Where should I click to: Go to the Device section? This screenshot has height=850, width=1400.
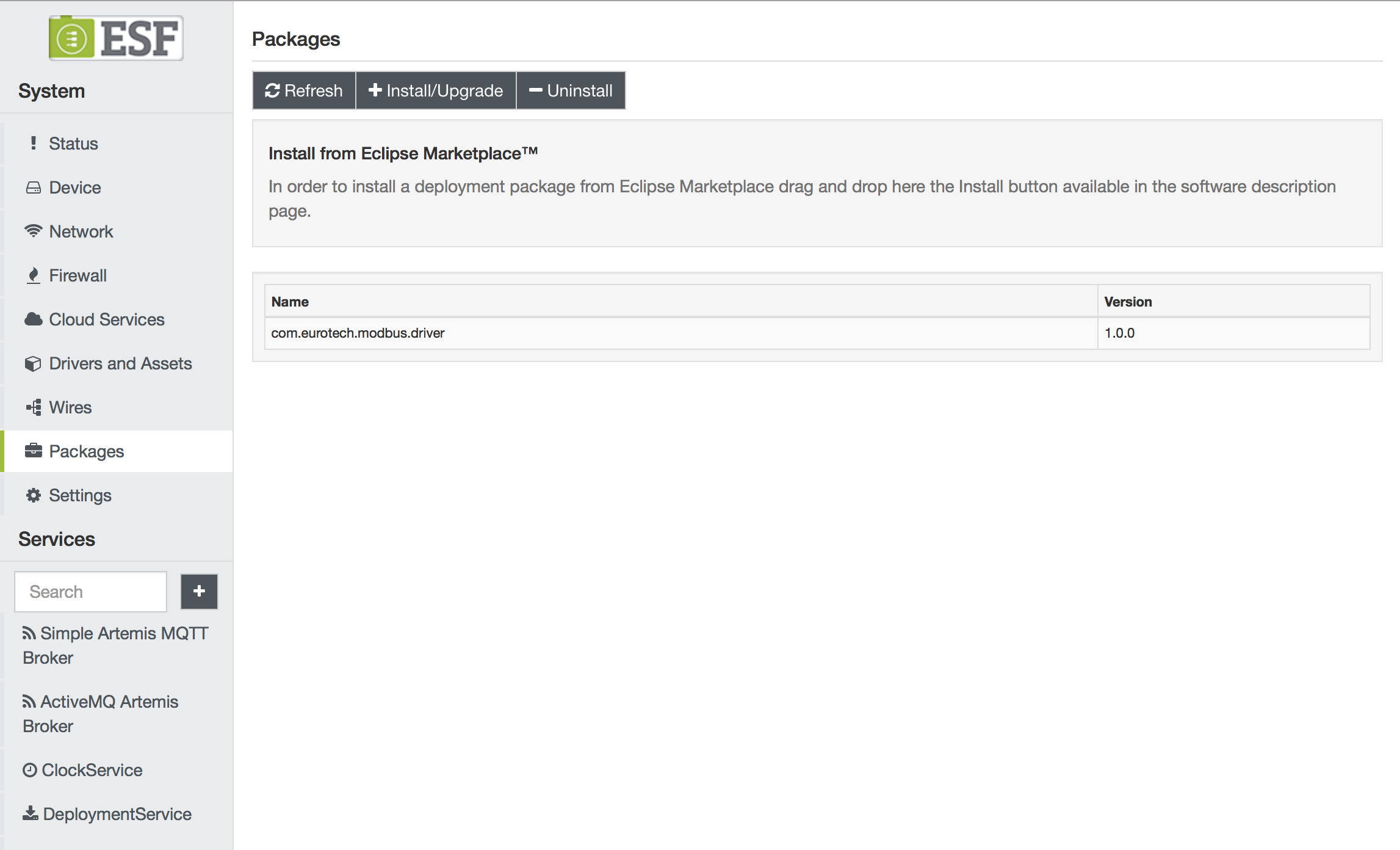tap(74, 187)
